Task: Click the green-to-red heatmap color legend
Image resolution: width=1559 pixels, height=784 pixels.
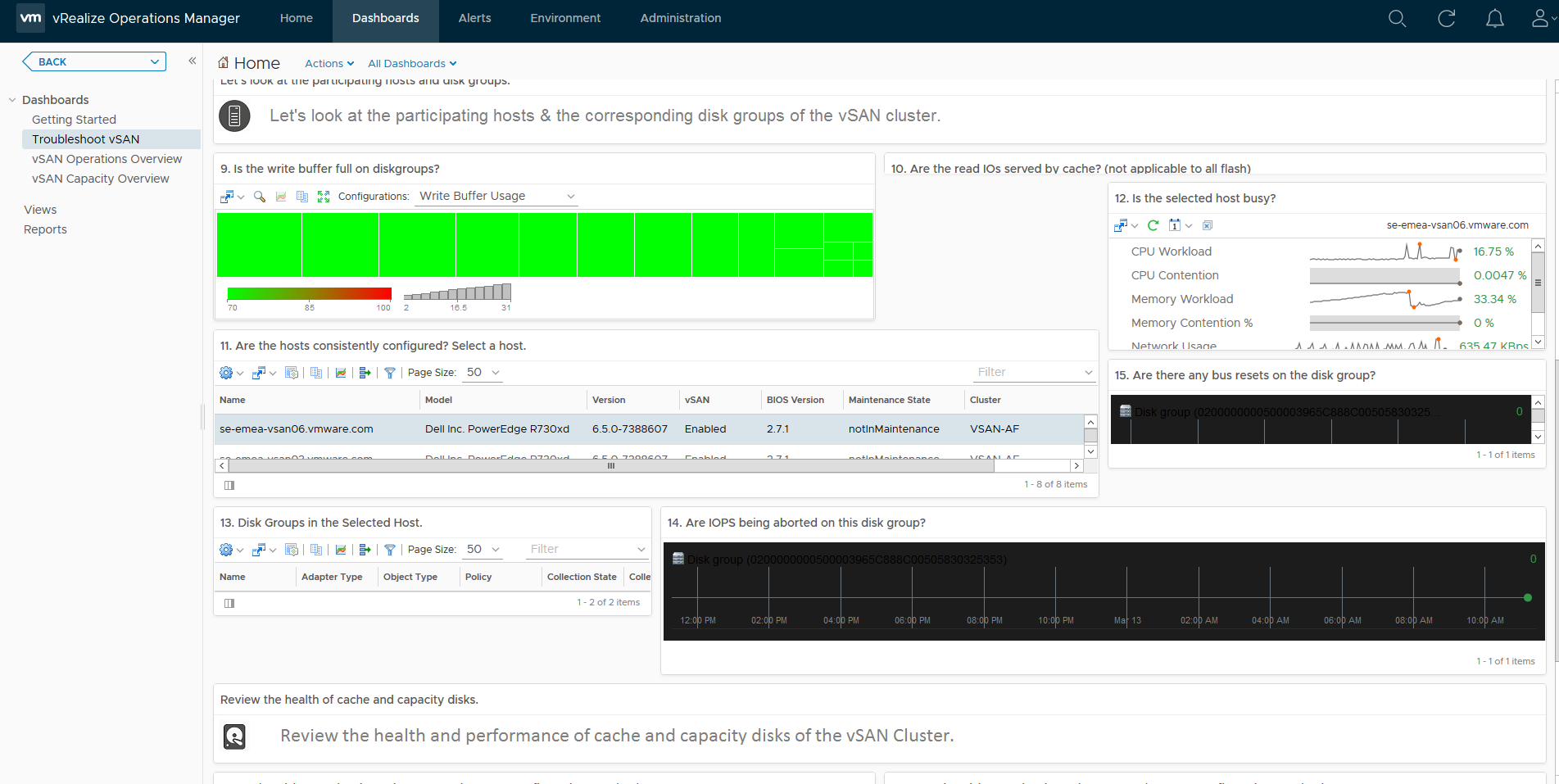Action: pos(309,293)
